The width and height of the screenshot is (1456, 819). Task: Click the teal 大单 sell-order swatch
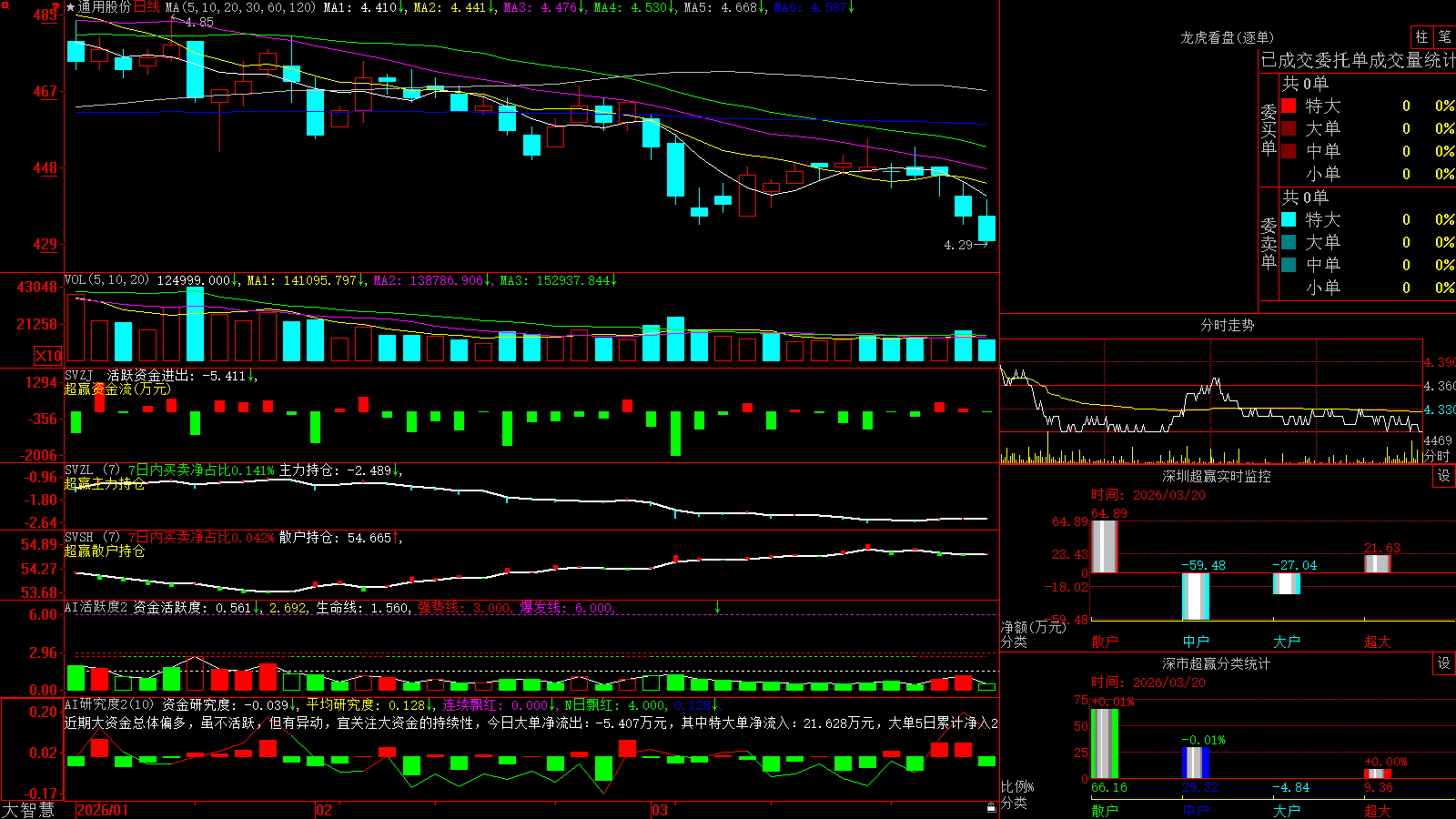(1289, 242)
